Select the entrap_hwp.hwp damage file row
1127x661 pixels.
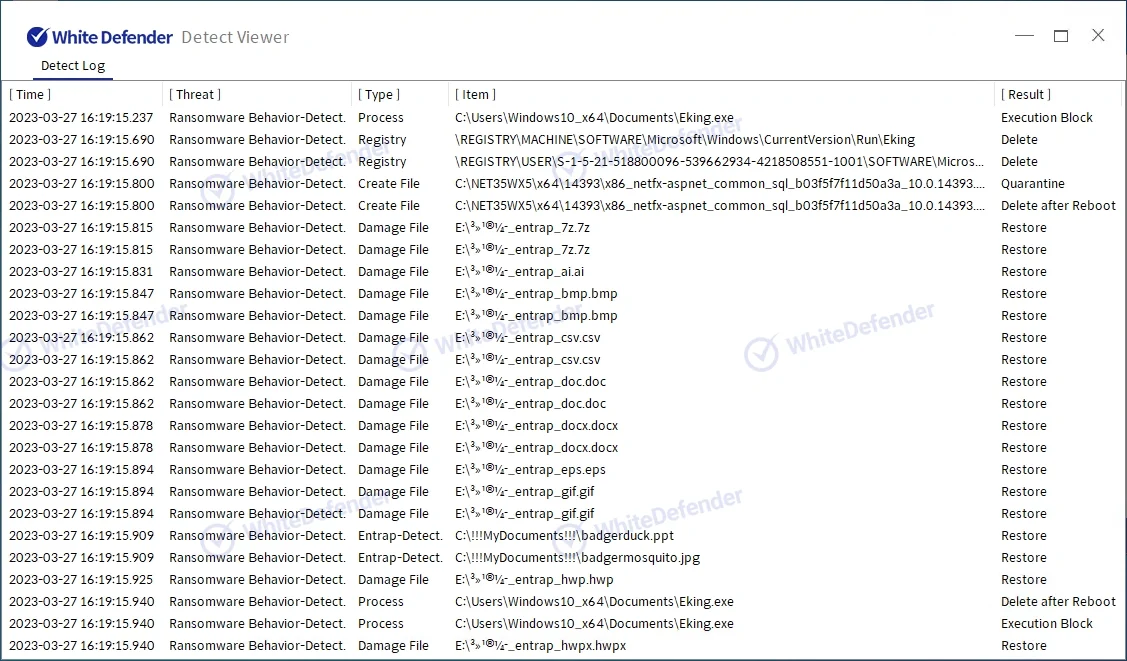click(x=534, y=580)
